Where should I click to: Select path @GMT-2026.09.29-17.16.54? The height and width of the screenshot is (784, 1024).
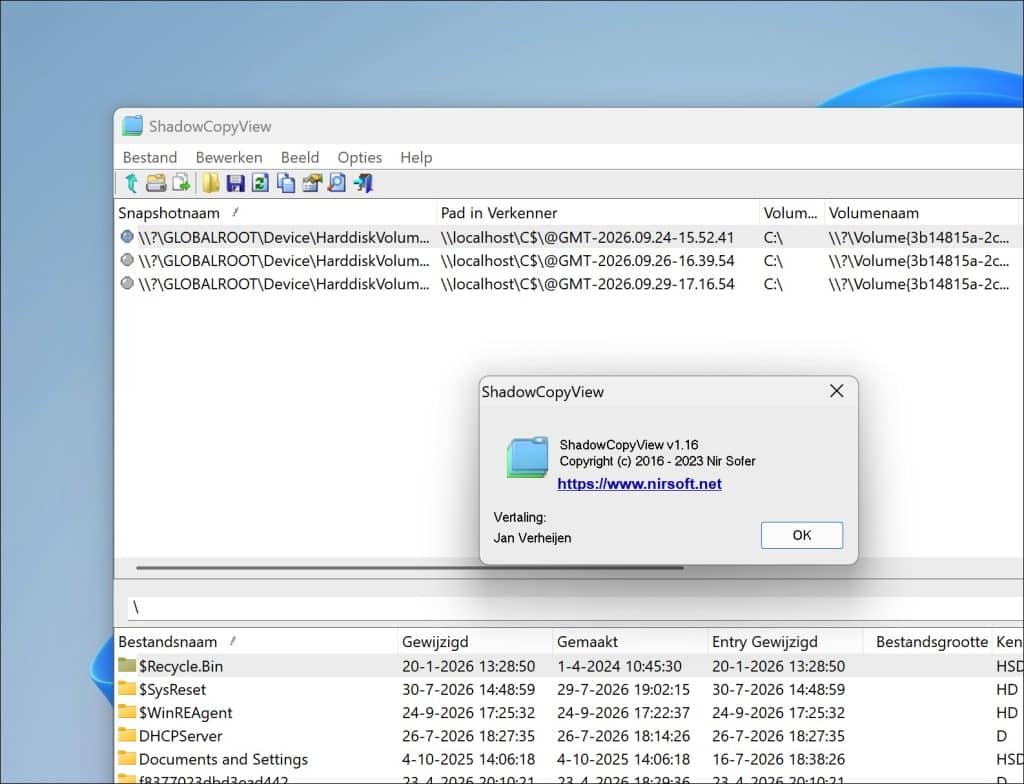click(587, 284)
